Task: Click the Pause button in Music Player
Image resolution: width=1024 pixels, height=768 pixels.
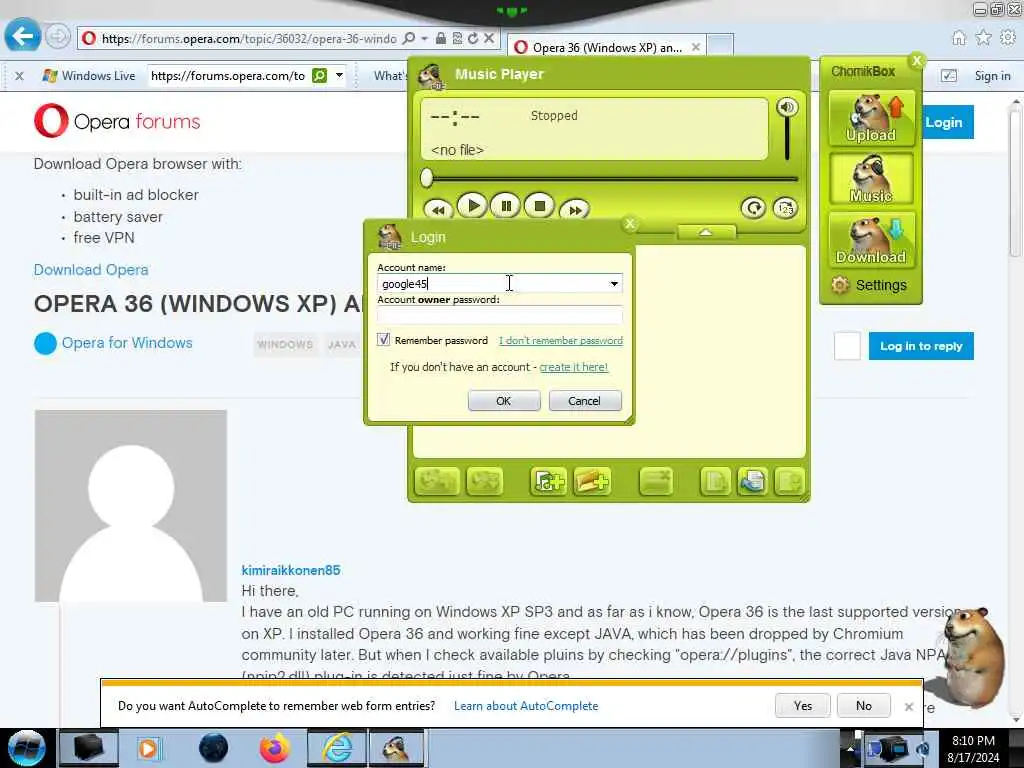Action: point(505,206)
